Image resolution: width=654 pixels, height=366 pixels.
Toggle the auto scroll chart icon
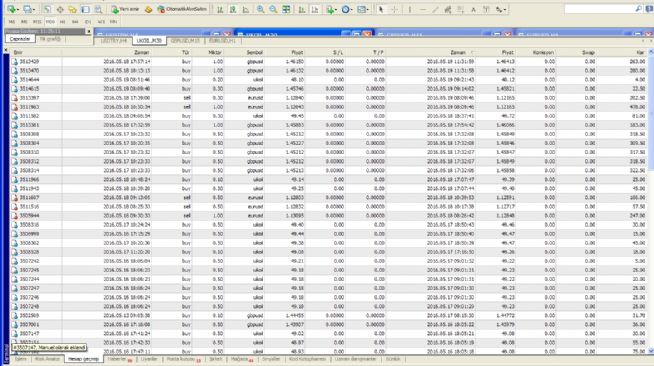(302, 9)
